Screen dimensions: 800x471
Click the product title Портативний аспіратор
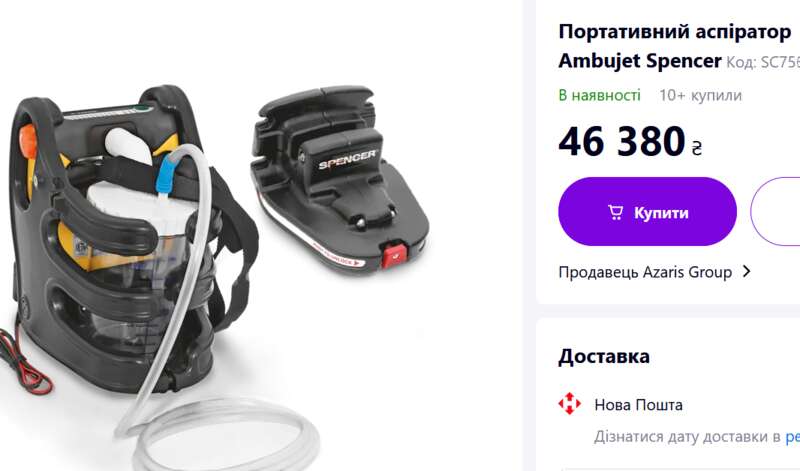click(674, 32)
